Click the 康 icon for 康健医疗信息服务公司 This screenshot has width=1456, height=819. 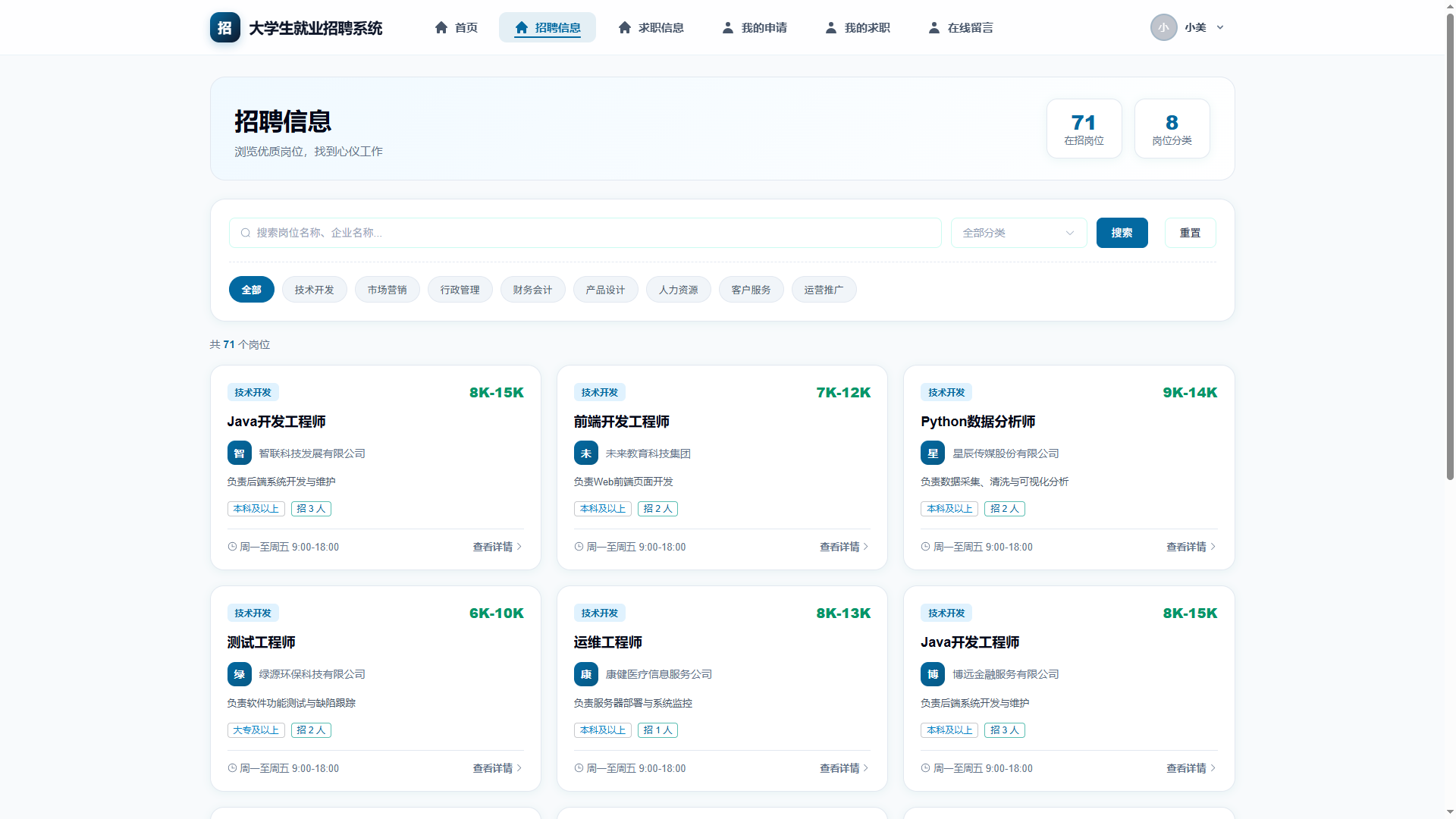coord(586,673)
